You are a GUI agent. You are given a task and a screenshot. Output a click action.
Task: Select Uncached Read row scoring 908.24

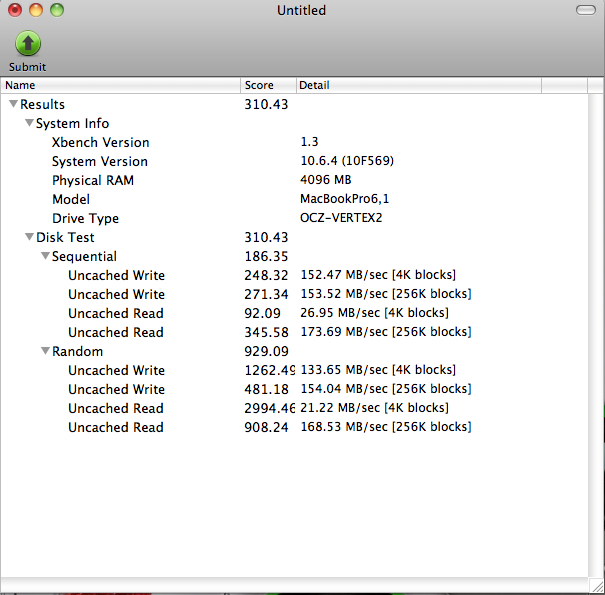[294, 427]
